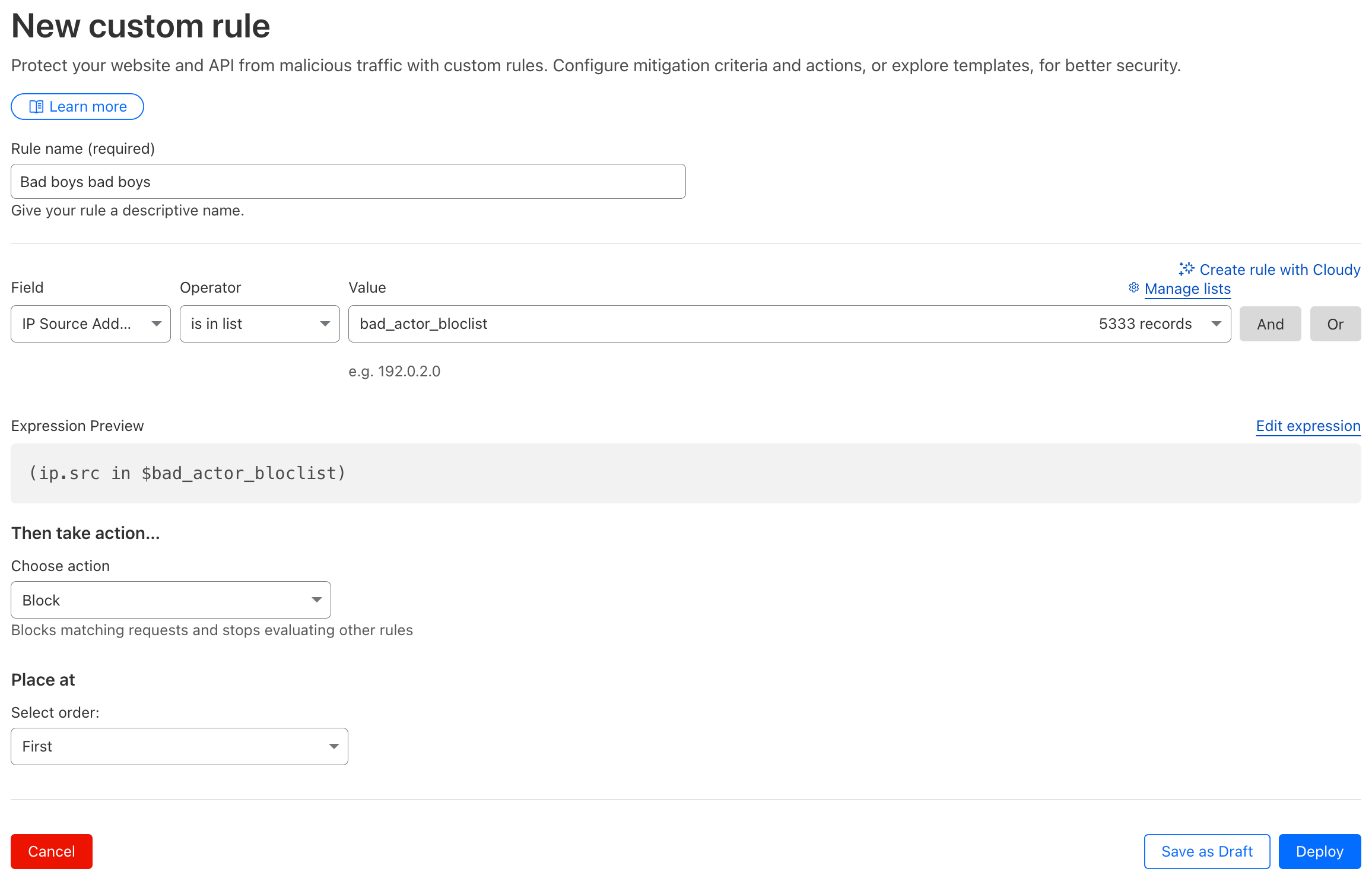Add an Or condition
1372x875 pixels.
point(1335,324)
